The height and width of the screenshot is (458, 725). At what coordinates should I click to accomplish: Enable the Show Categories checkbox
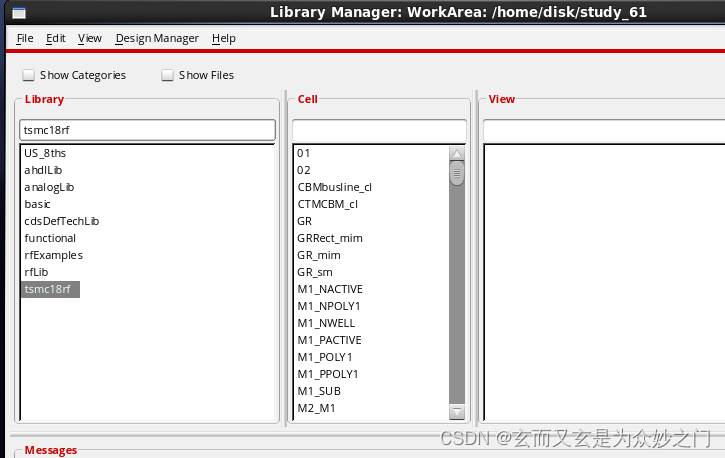pyautogui.click(x=29, y=75)
